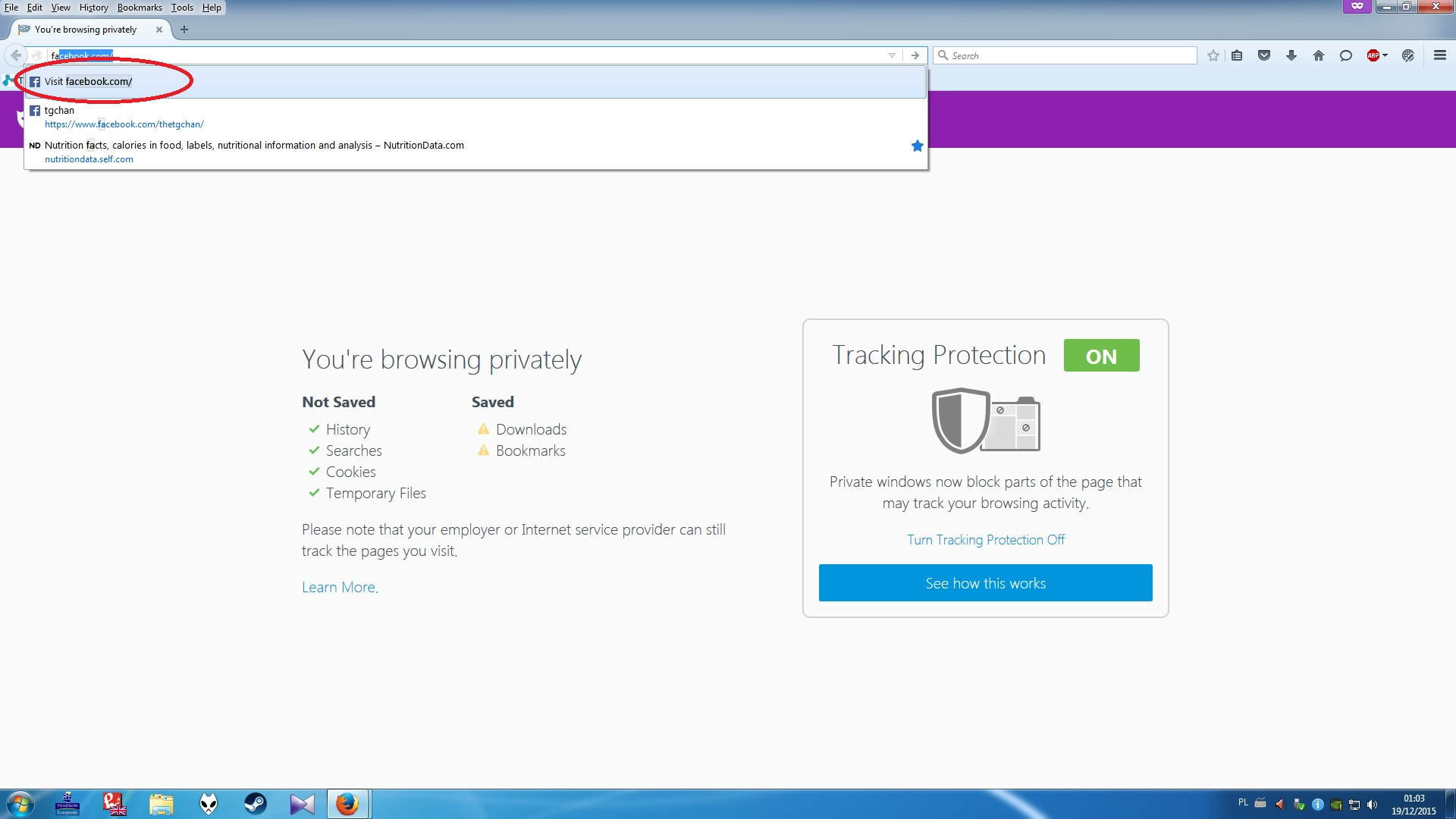The image size is (1456, 819).
Task: Click the Pocket icon in toolbar
Action: click(1264, 55)
